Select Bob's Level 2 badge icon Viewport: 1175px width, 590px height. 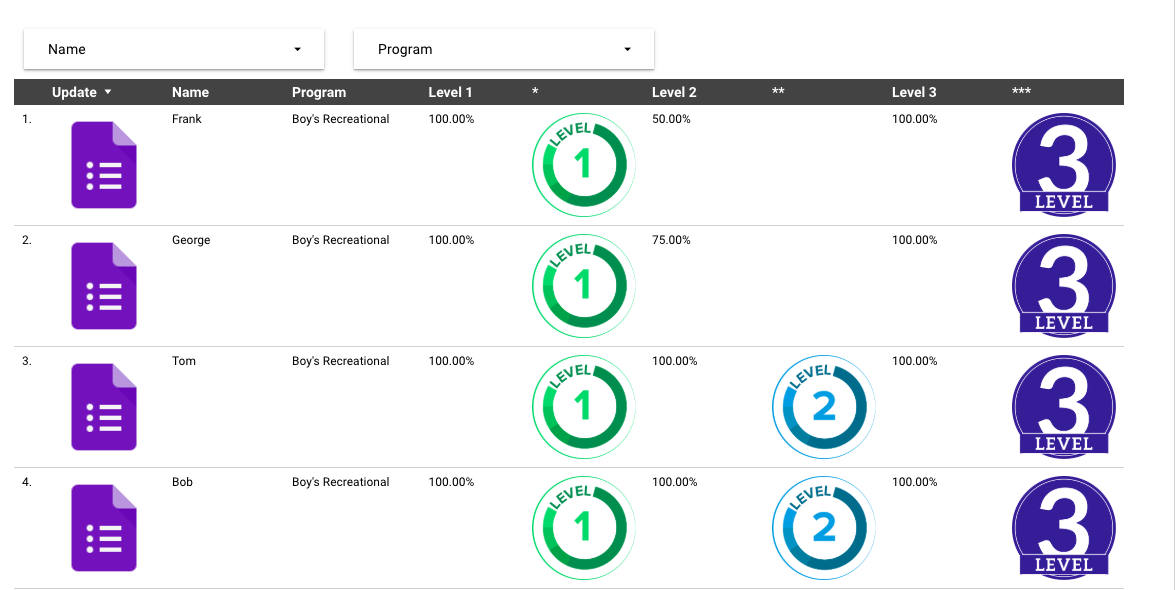822,527
